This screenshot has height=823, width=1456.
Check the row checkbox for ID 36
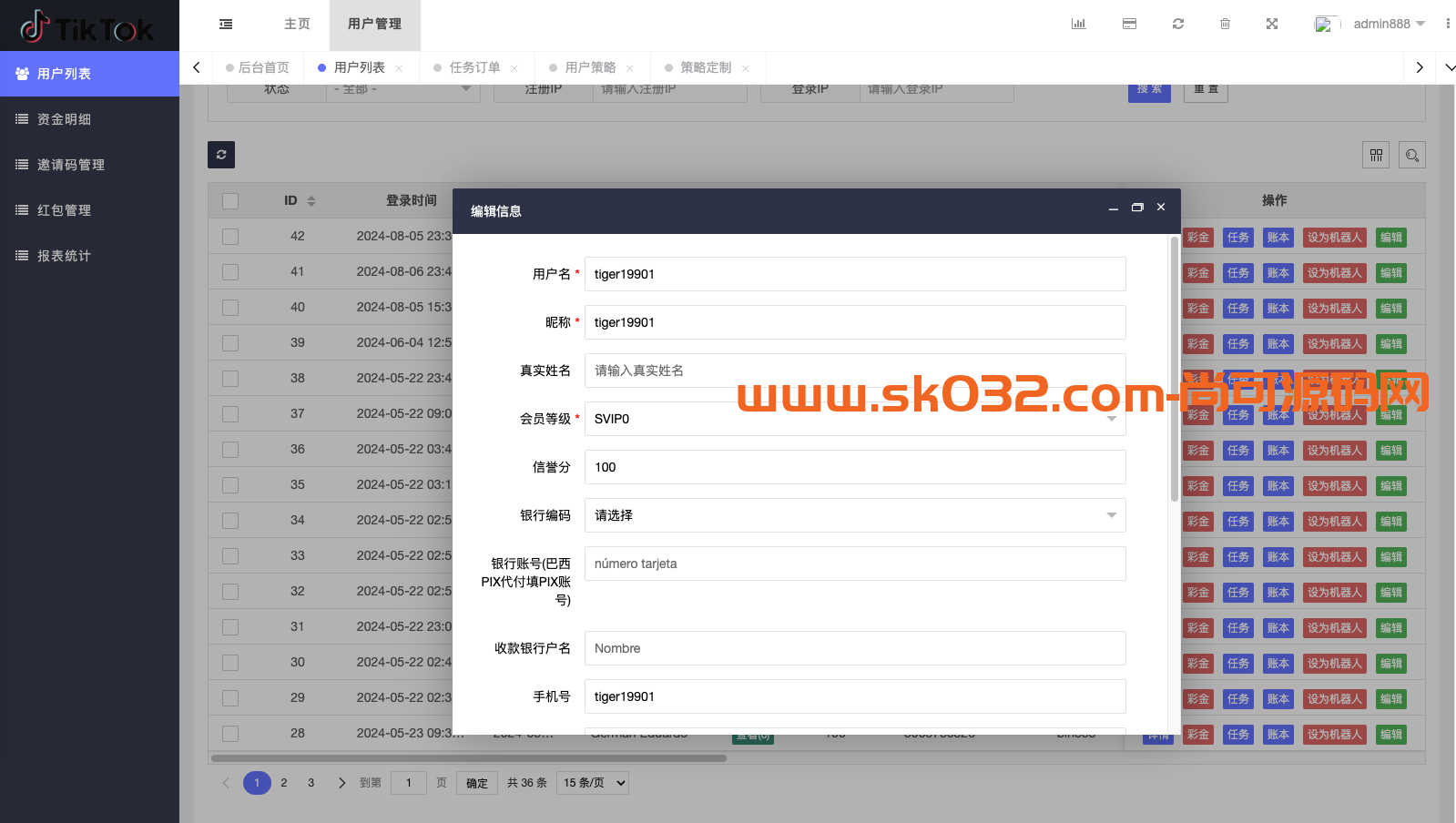[x=230, y=450]
